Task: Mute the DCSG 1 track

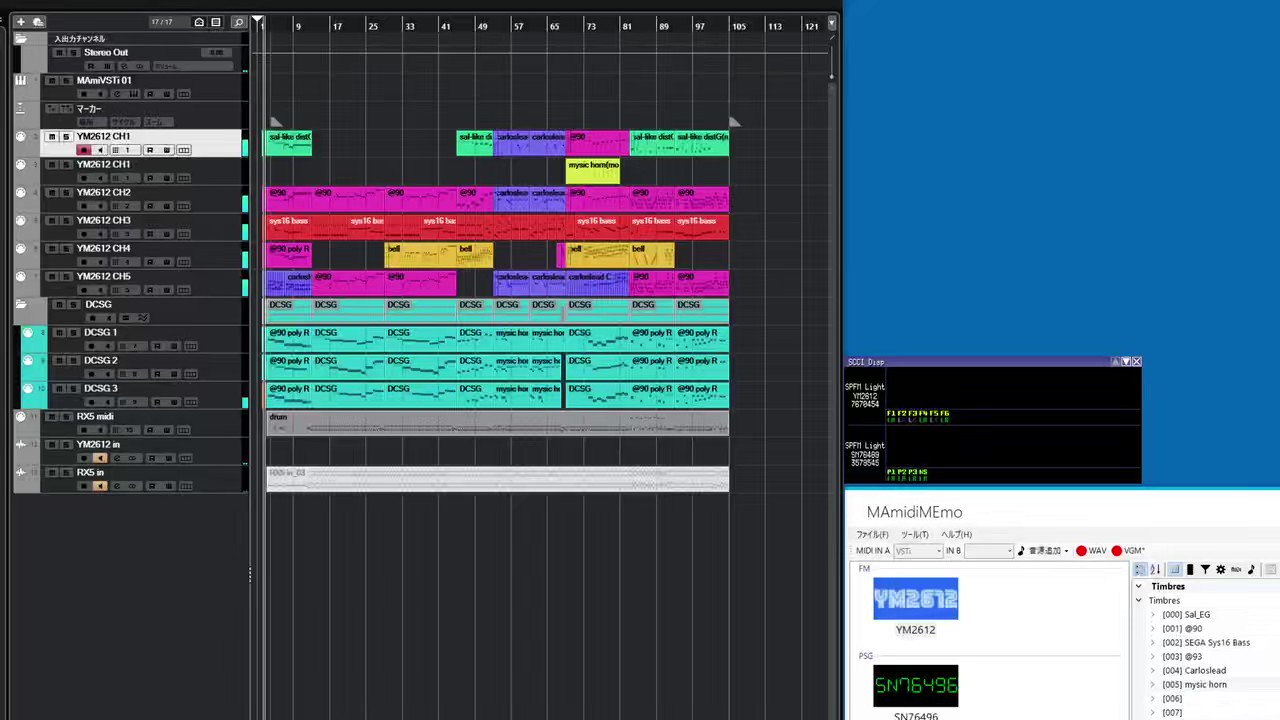Action: [59, 332]
